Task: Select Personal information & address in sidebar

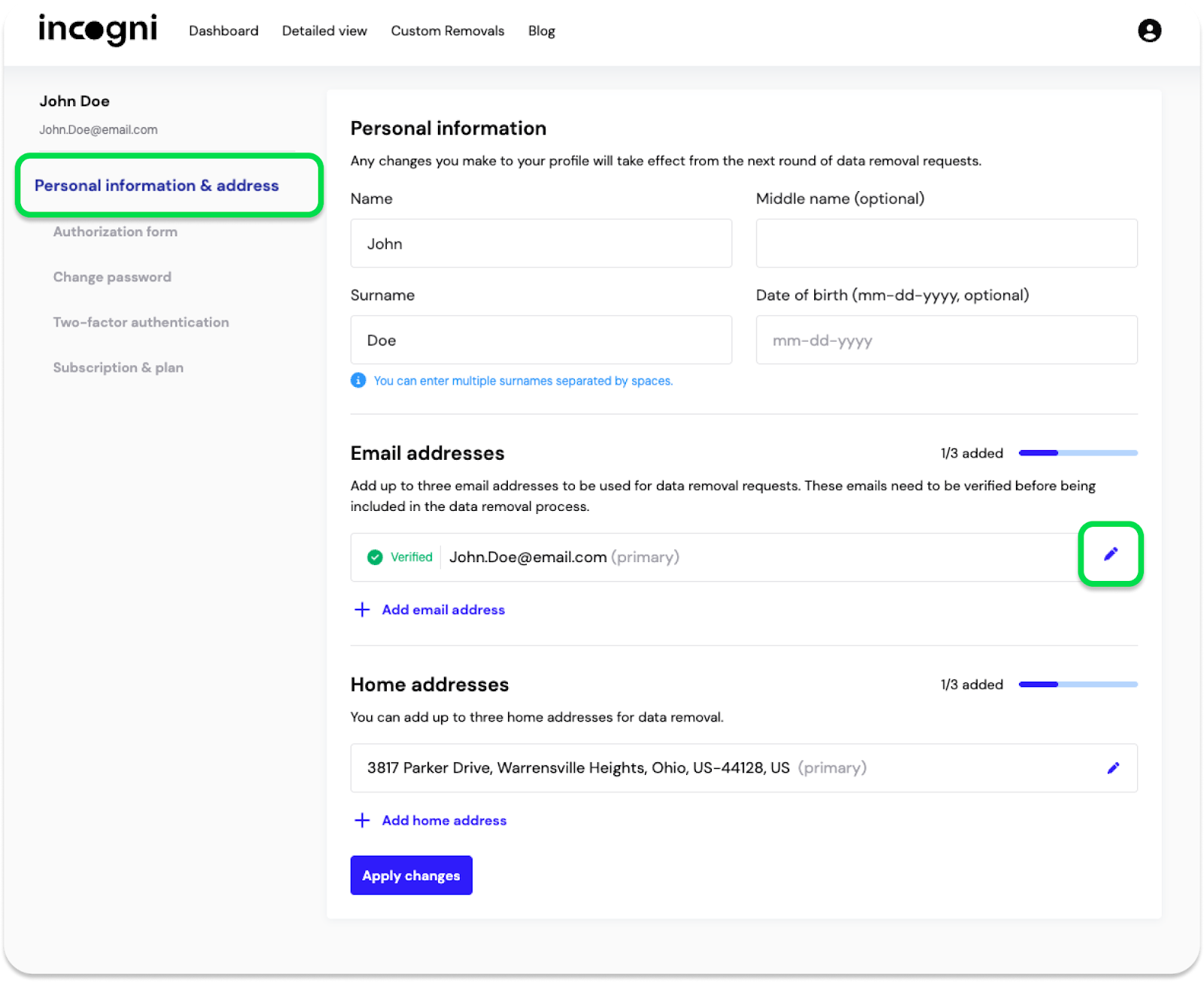Action: pyautogui.click(x=157, y=185)
